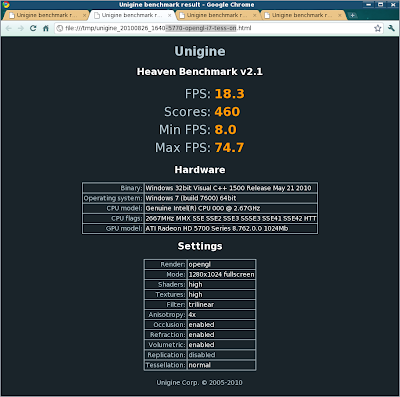Click the 'GPU model:' label

click(124, 228)
